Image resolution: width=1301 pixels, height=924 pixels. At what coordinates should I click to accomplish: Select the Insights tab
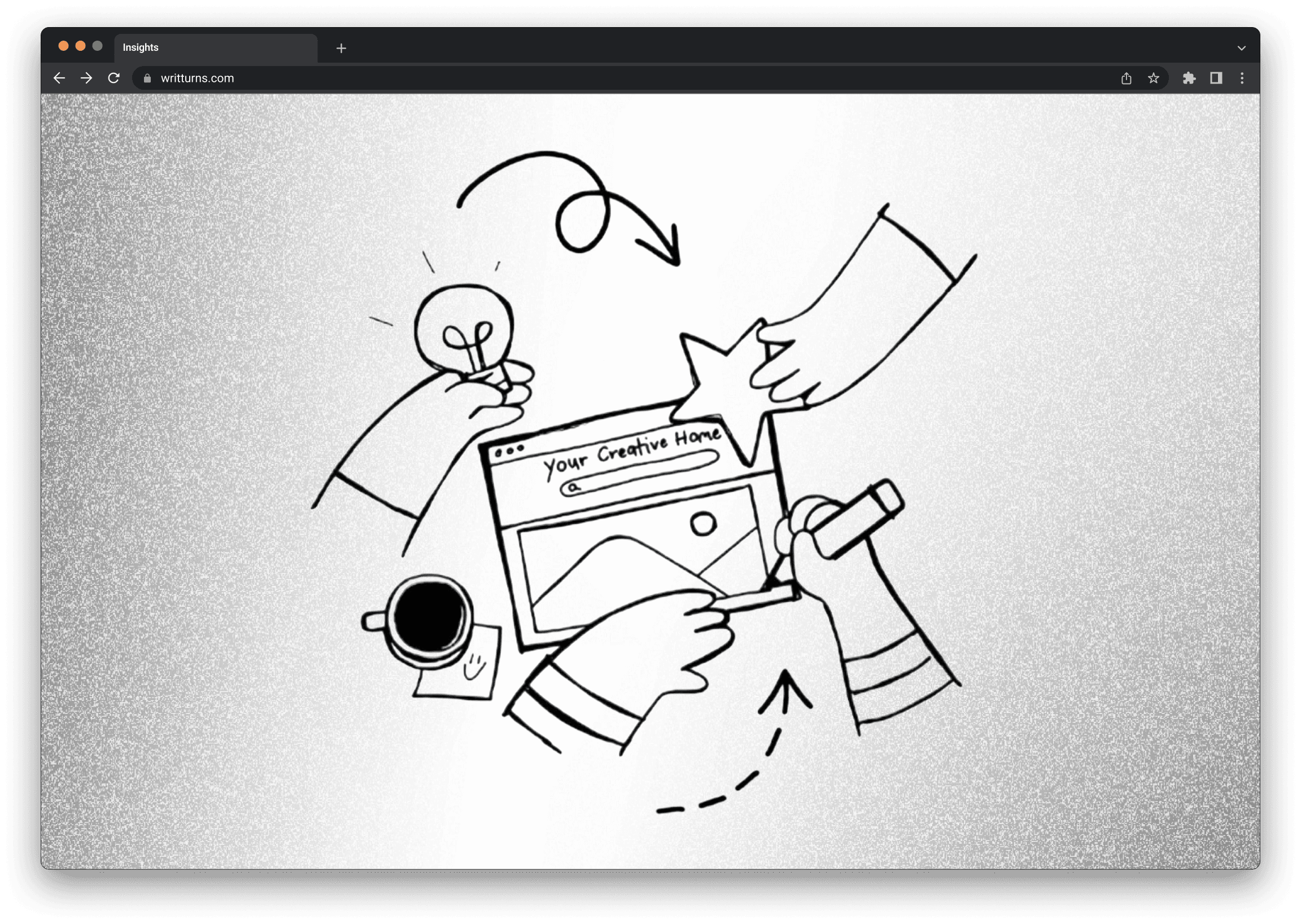[215, 48]
